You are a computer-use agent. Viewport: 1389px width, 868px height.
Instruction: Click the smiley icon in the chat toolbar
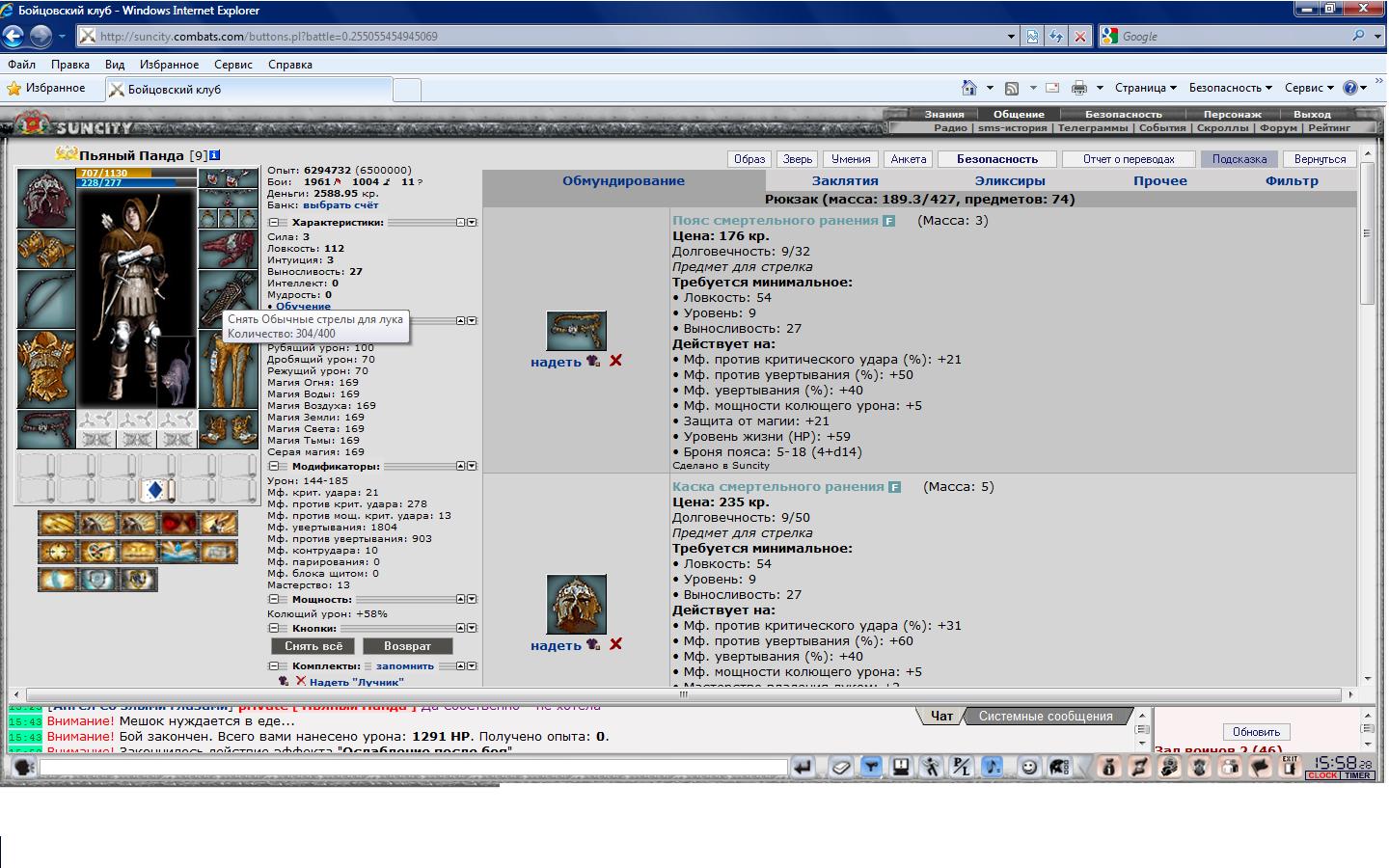[x=1029, y=768]
